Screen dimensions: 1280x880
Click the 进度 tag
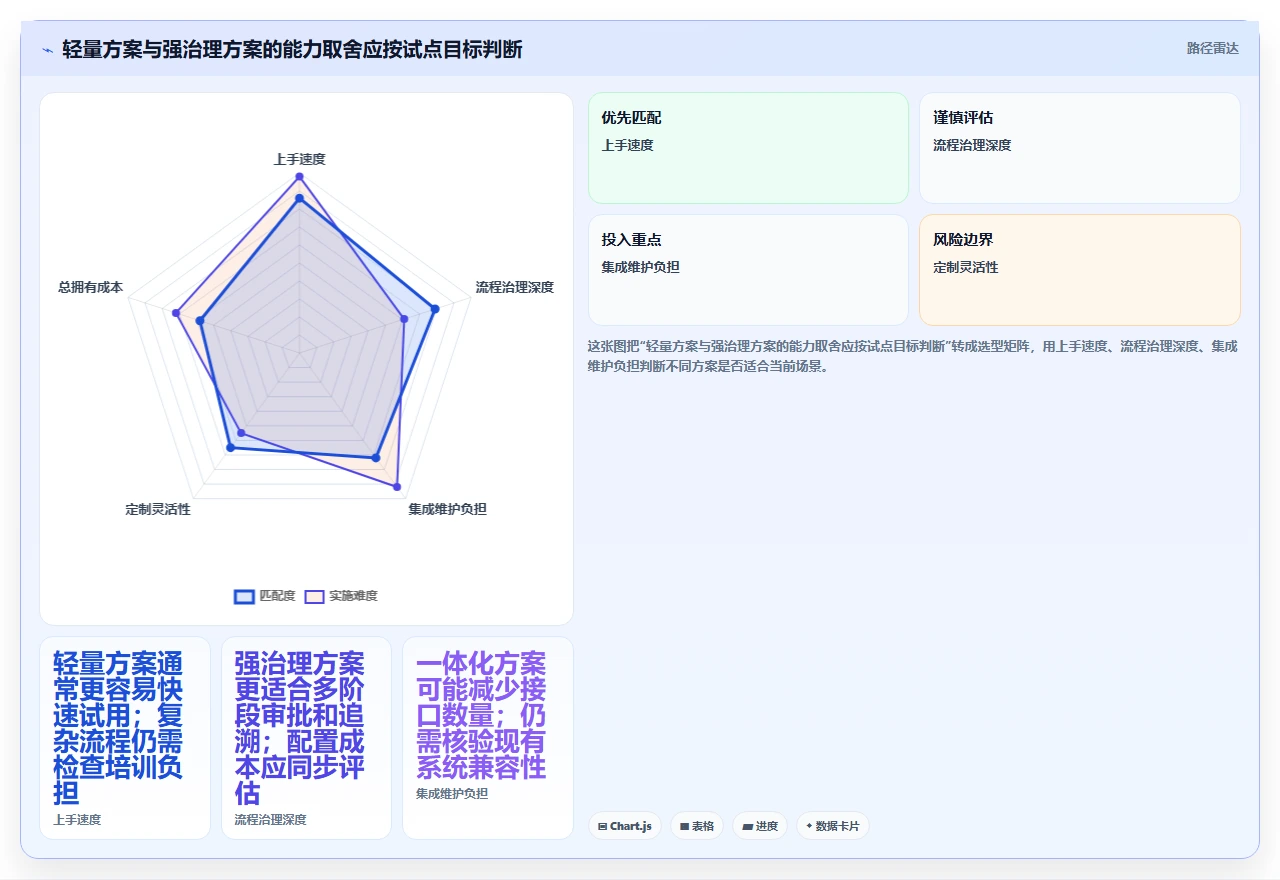tap(759, 826)
